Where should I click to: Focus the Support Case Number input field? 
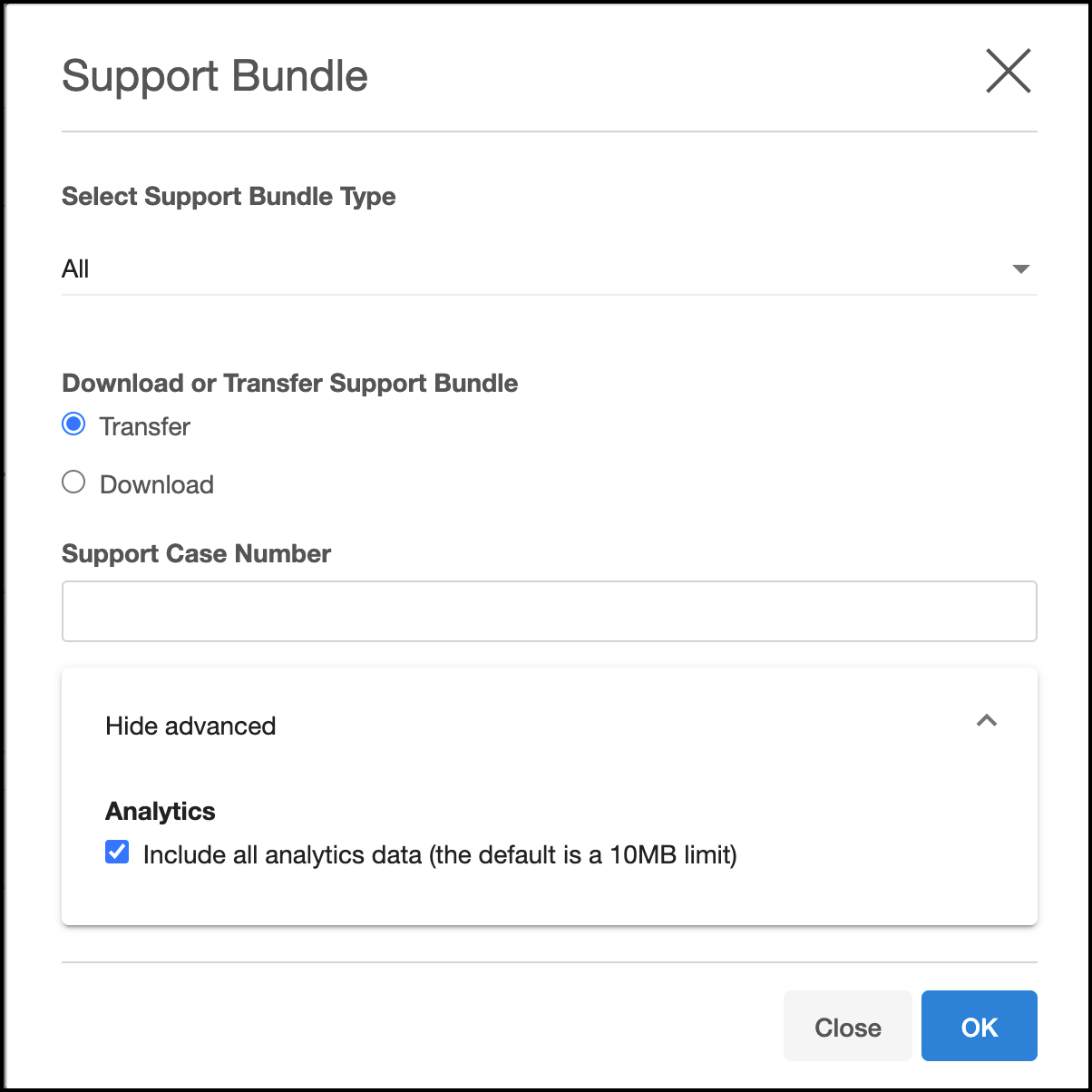[x=549, y=611]
